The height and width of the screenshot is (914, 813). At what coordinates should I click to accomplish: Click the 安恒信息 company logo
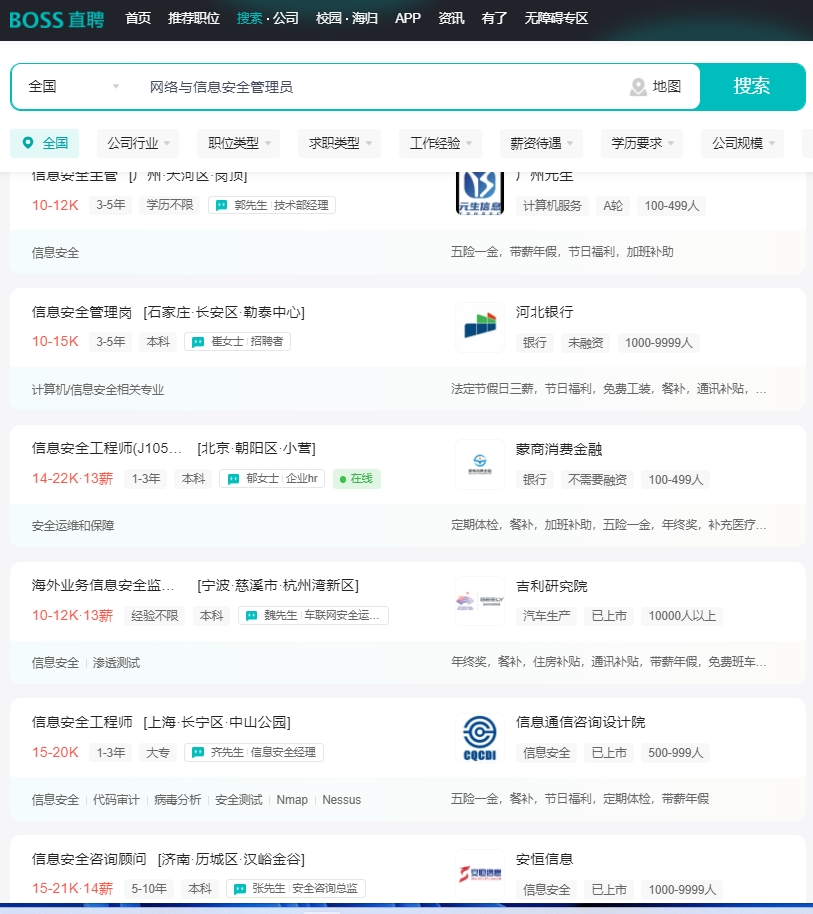point(480,874)
